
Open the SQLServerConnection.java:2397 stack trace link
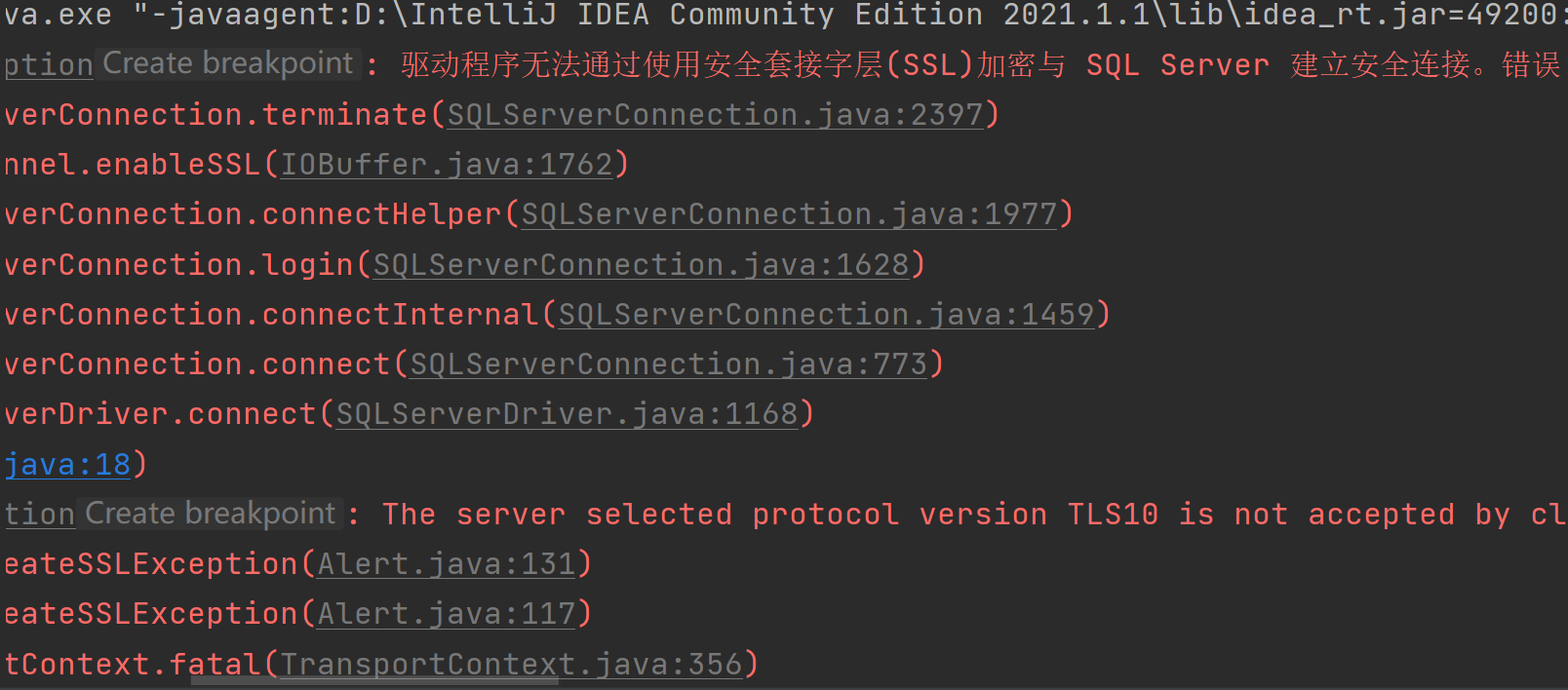click(x=715, y=115)
